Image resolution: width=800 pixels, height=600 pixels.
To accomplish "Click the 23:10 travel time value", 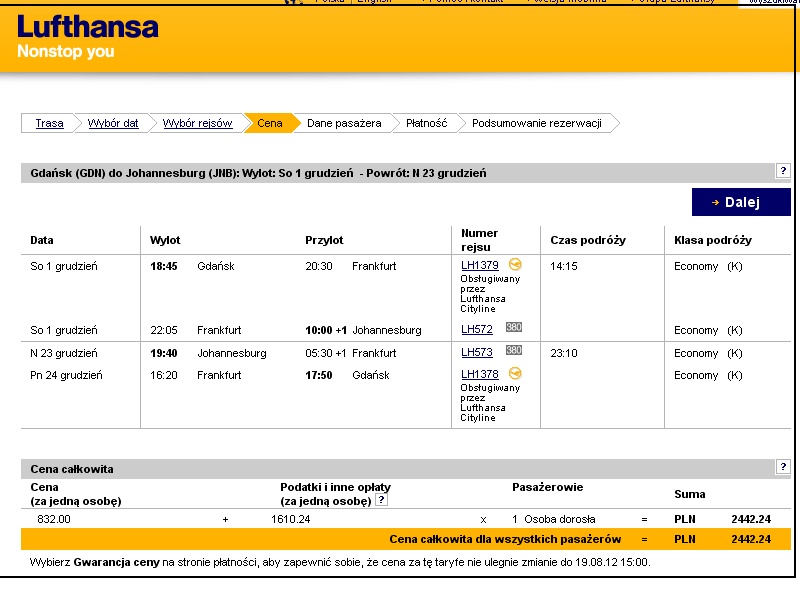I will pyautogui.click(x=564, y=353).
